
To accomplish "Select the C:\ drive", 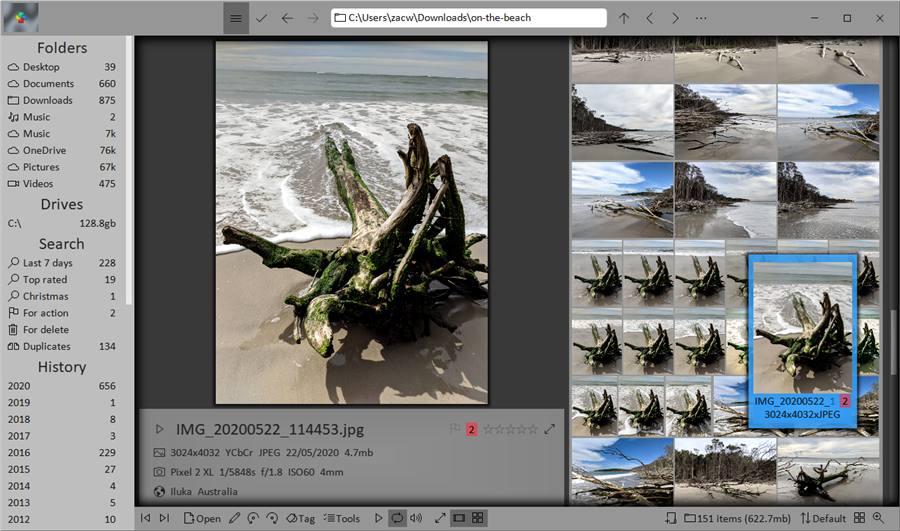I will [61, 223].
